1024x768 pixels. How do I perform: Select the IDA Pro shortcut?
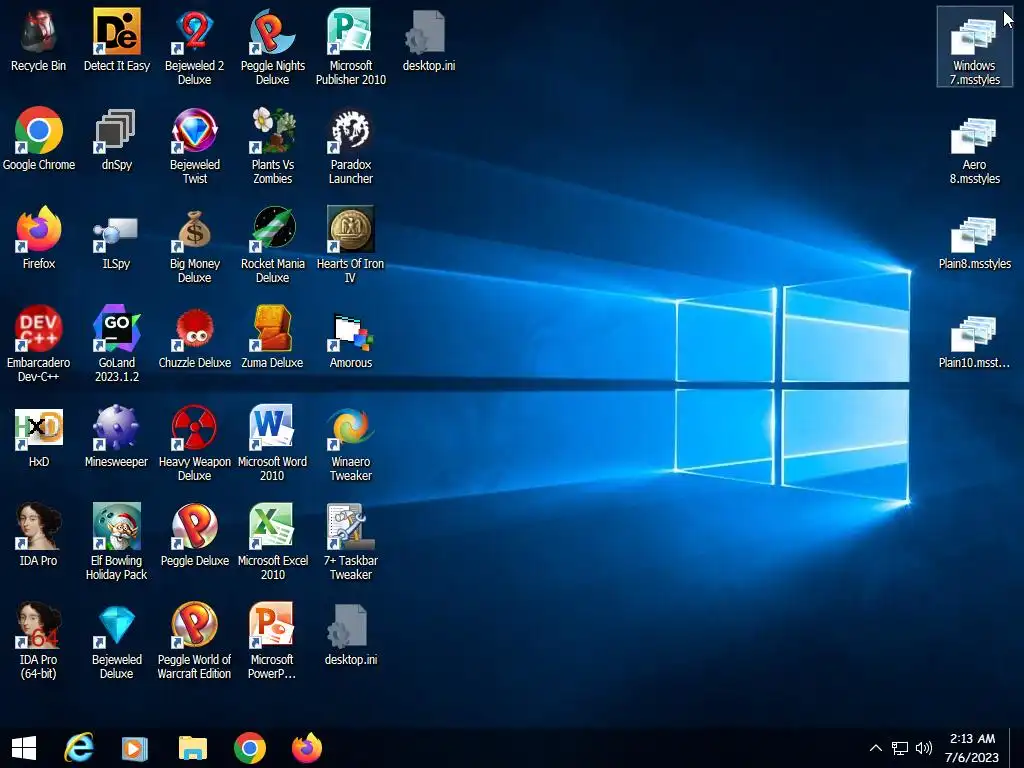pyautogui.click(x=39, y=536)
